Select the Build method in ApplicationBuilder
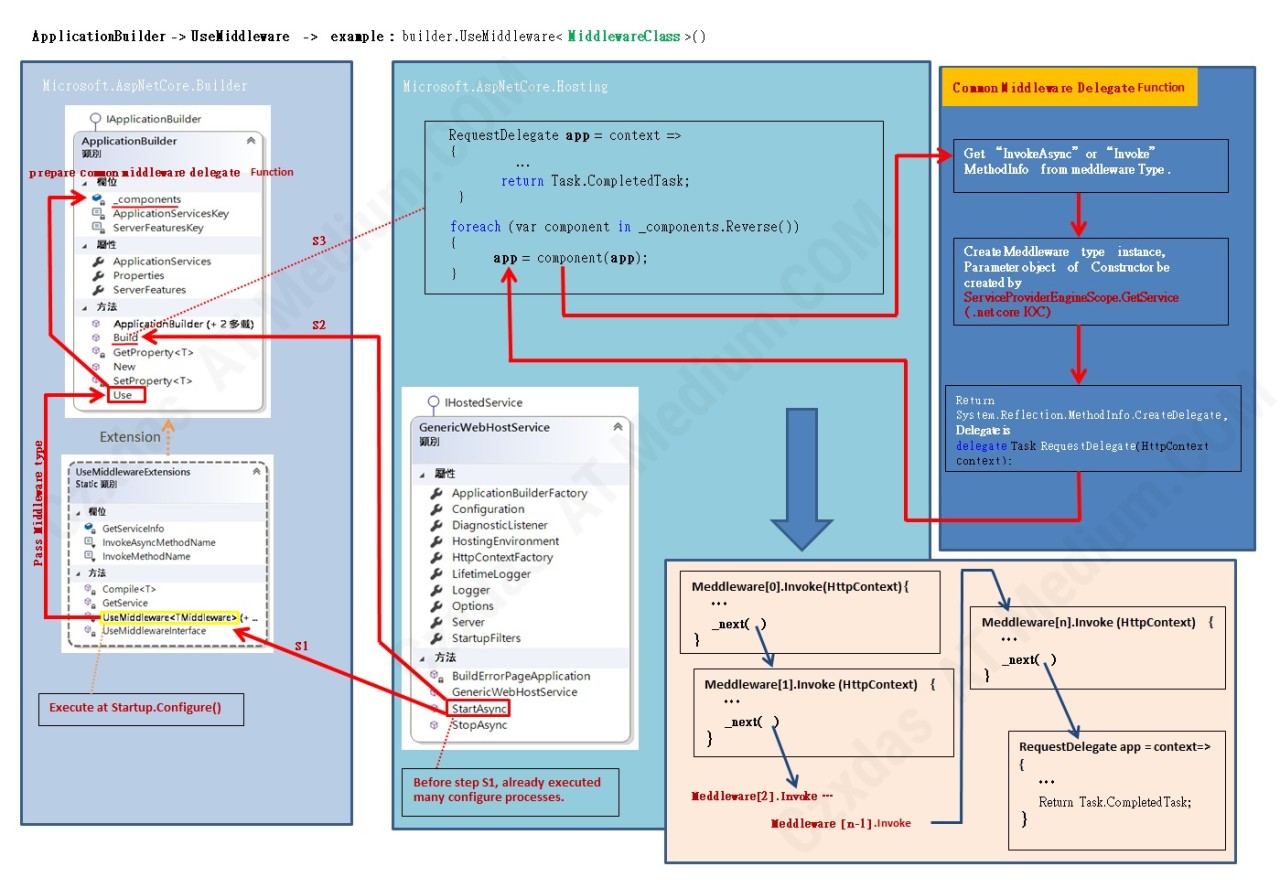The height and width of the screenshot is (888, 1280). 125,338
